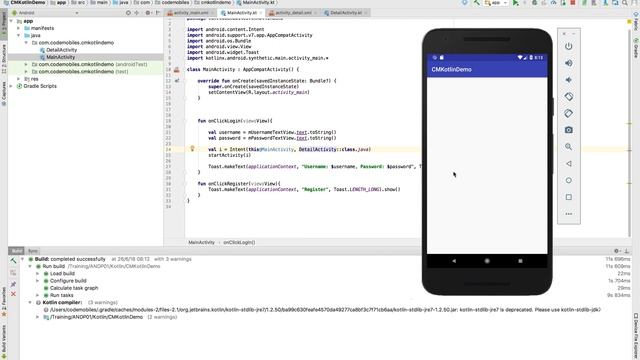Click the intention light bulb in the gutter
The height and width of the screenshot is (360, 640).
[192, 149]
